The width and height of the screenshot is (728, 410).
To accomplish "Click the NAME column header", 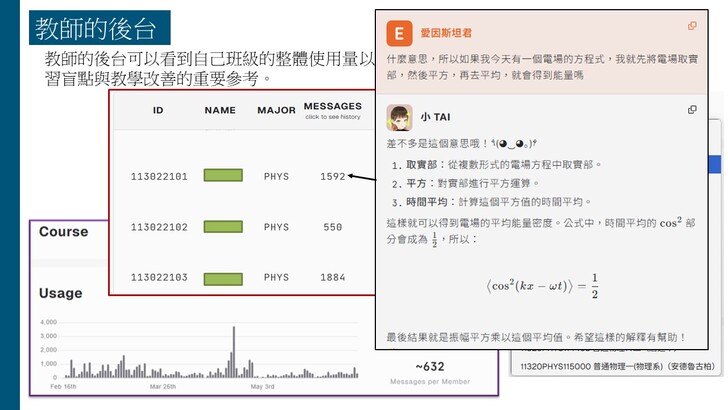I will tap(223, 109).
